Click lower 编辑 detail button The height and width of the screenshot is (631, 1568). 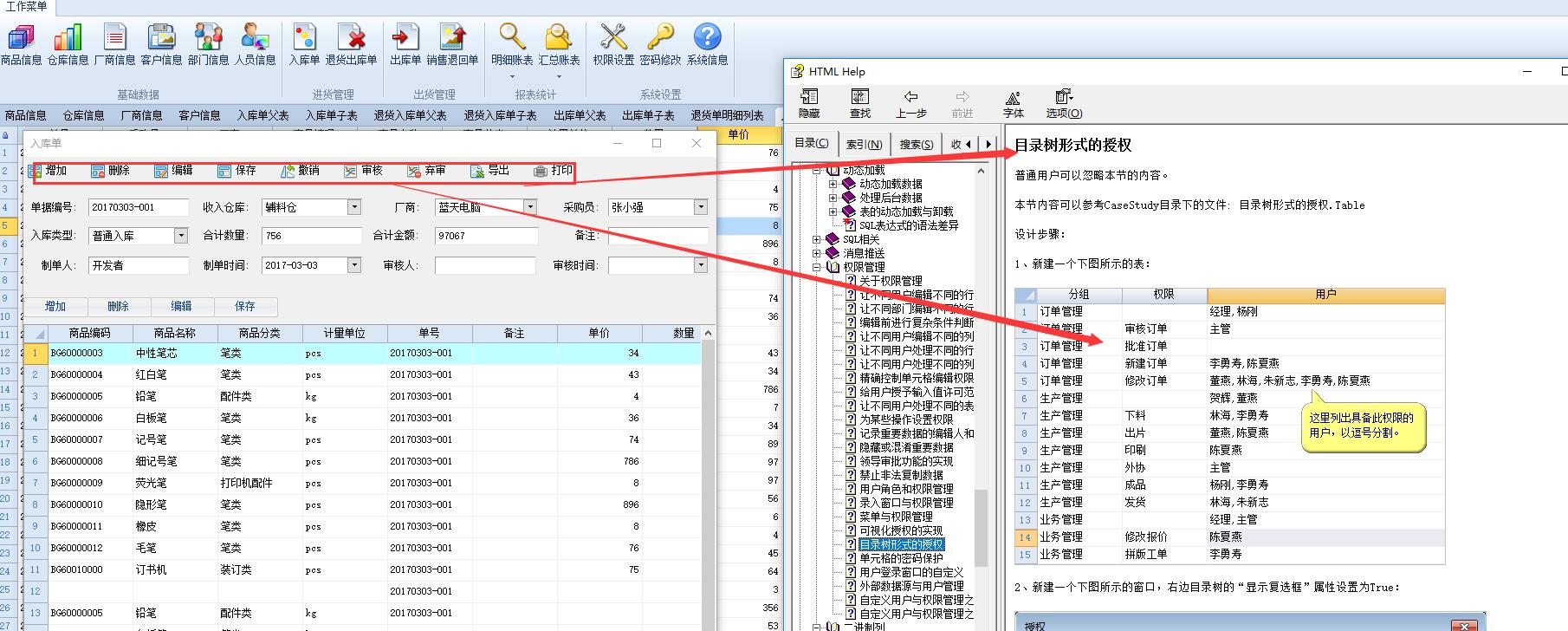pyautogui.click(x=181, y=306)
